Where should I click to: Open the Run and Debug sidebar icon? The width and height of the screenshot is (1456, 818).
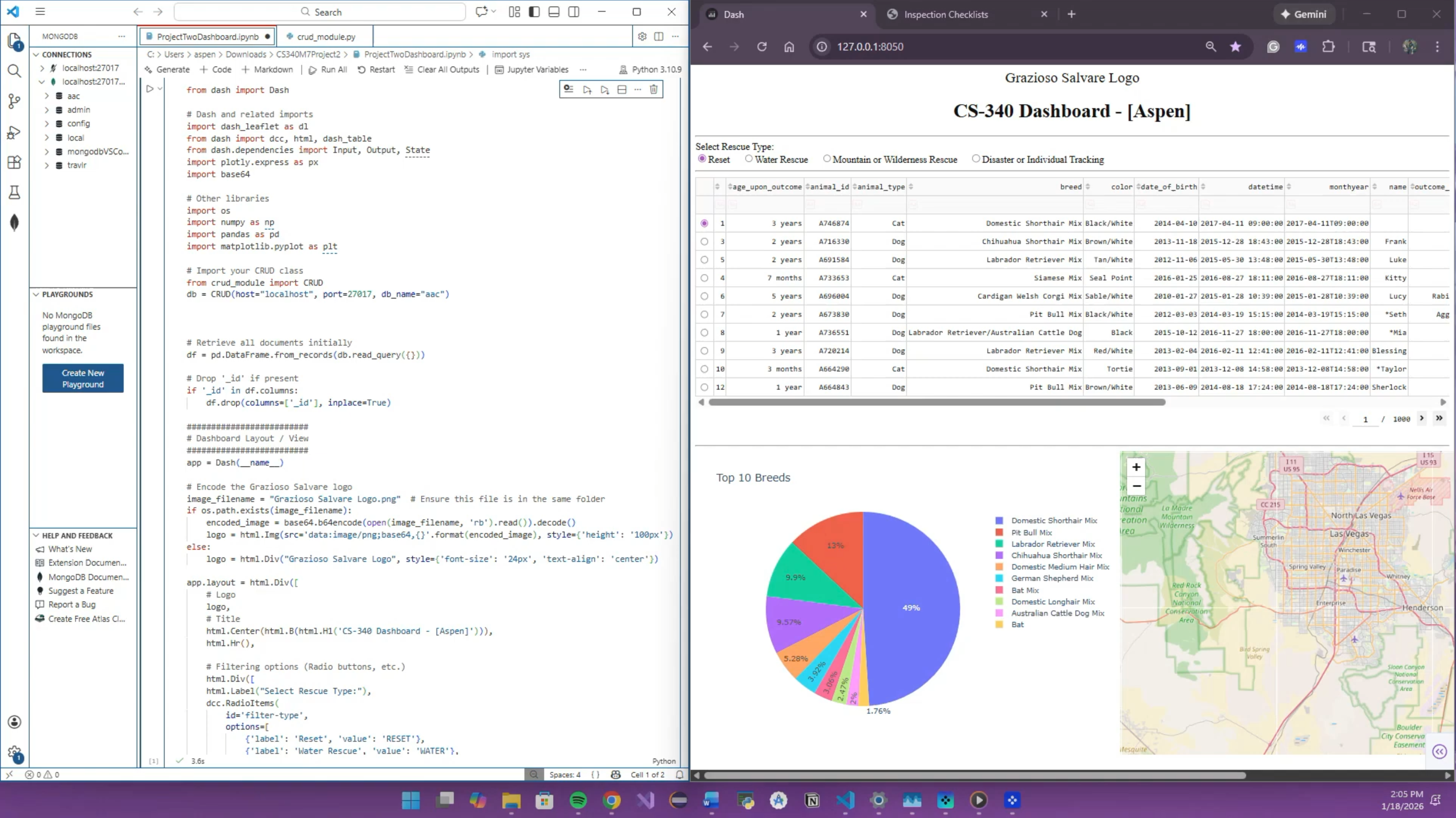point(14,133)
